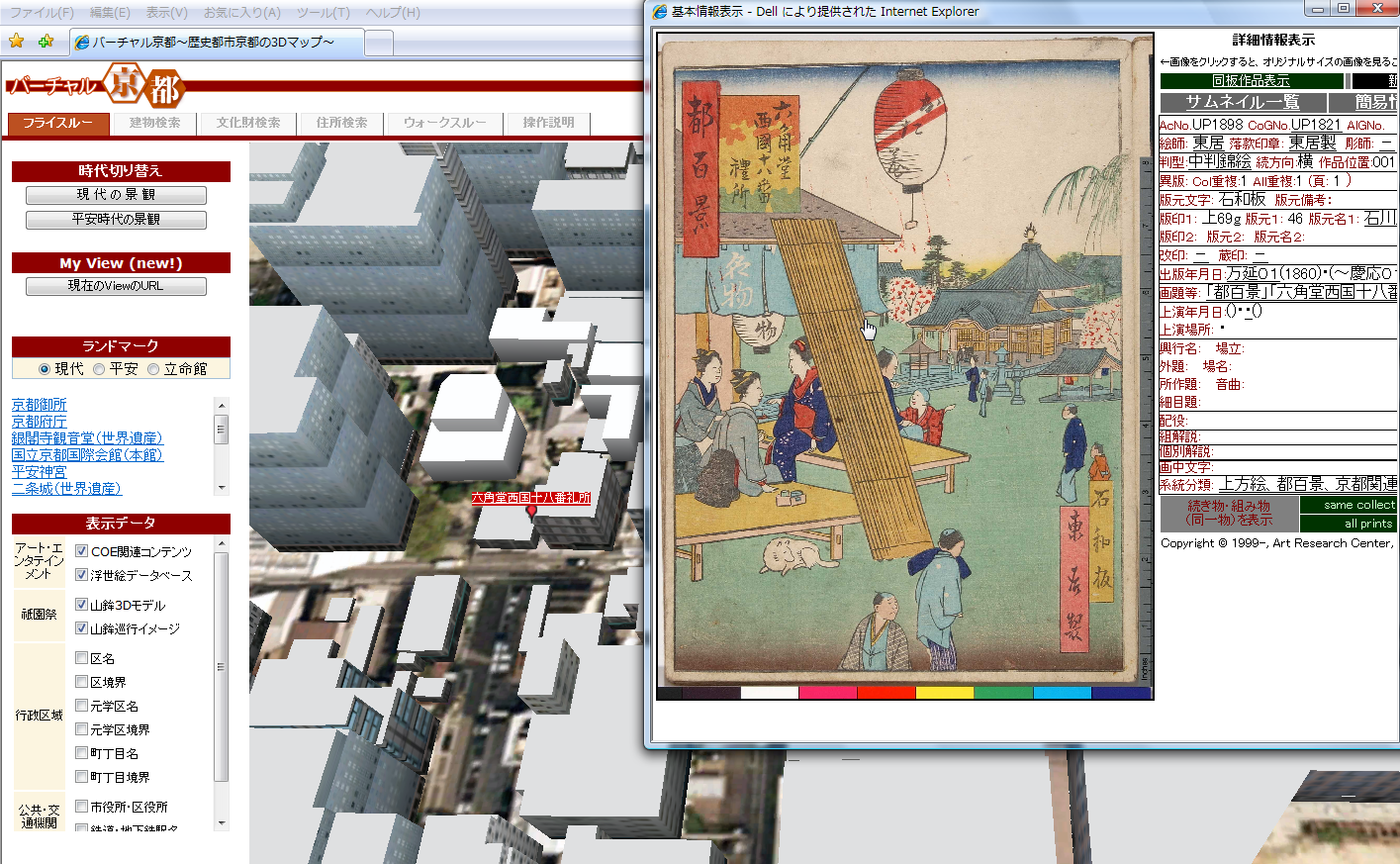This screenshot has width=1400, height=864.
Task: Click landmark list scroll-up arrow
Action: click(222, 405)
